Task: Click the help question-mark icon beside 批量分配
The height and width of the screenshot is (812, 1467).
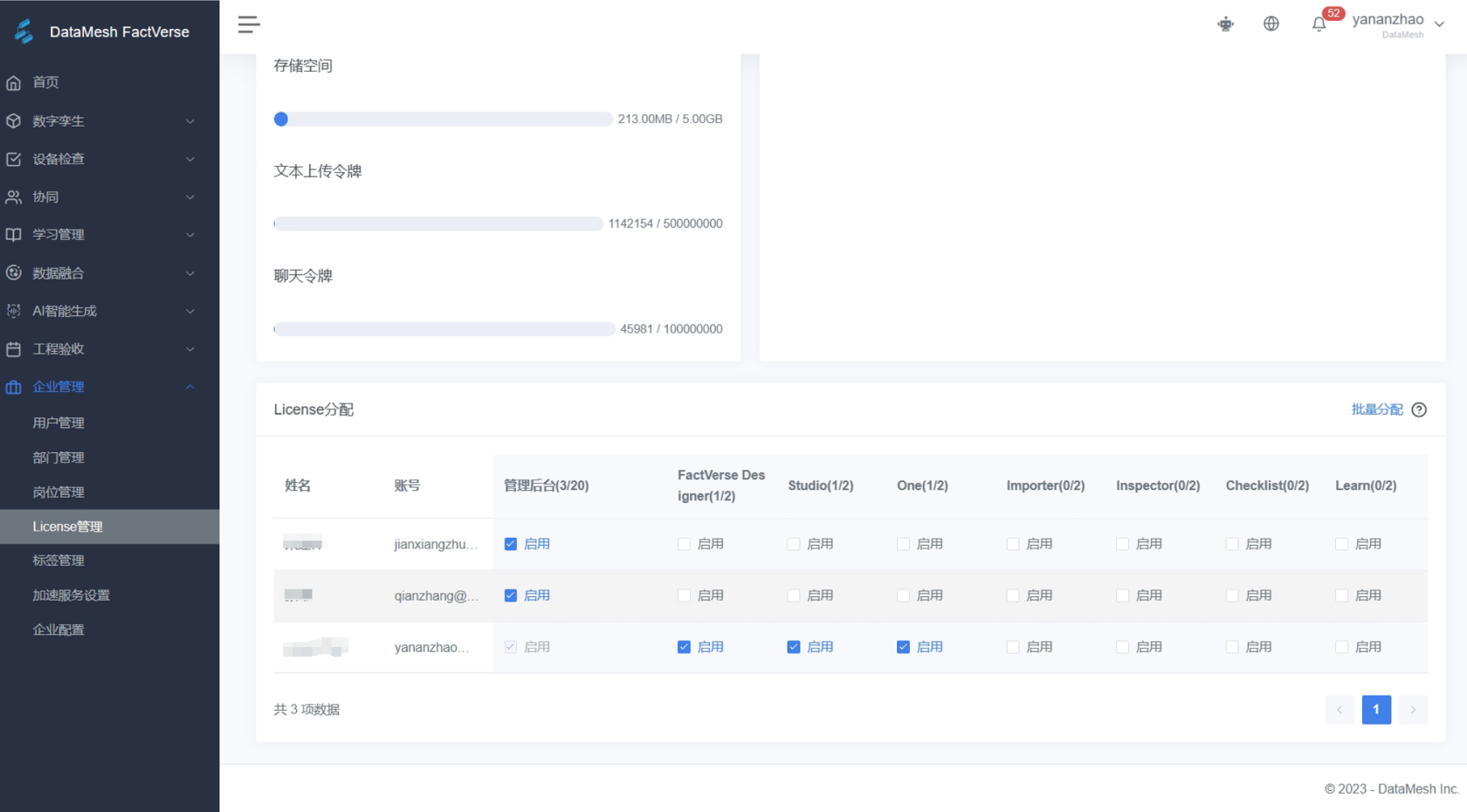Action: pos(1419,409)
